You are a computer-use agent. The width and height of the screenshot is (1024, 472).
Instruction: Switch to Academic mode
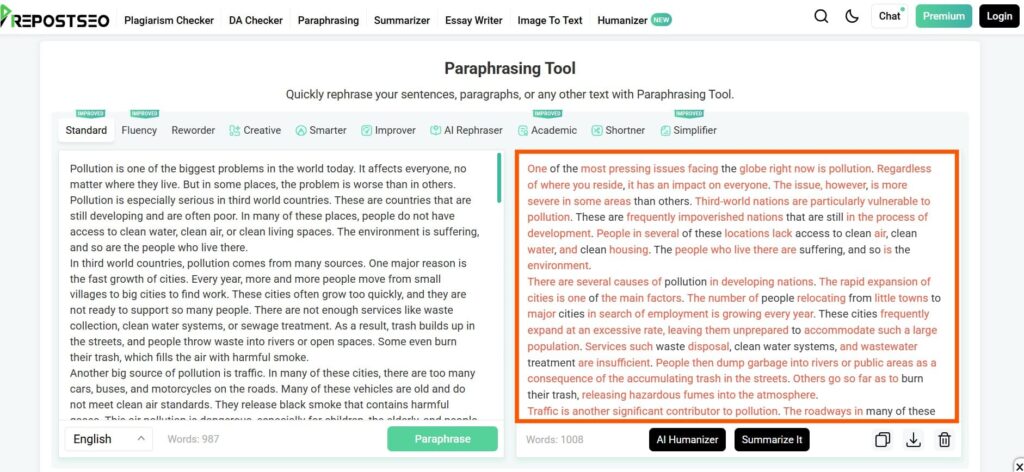pyautogui.click(x=547, y=130)
